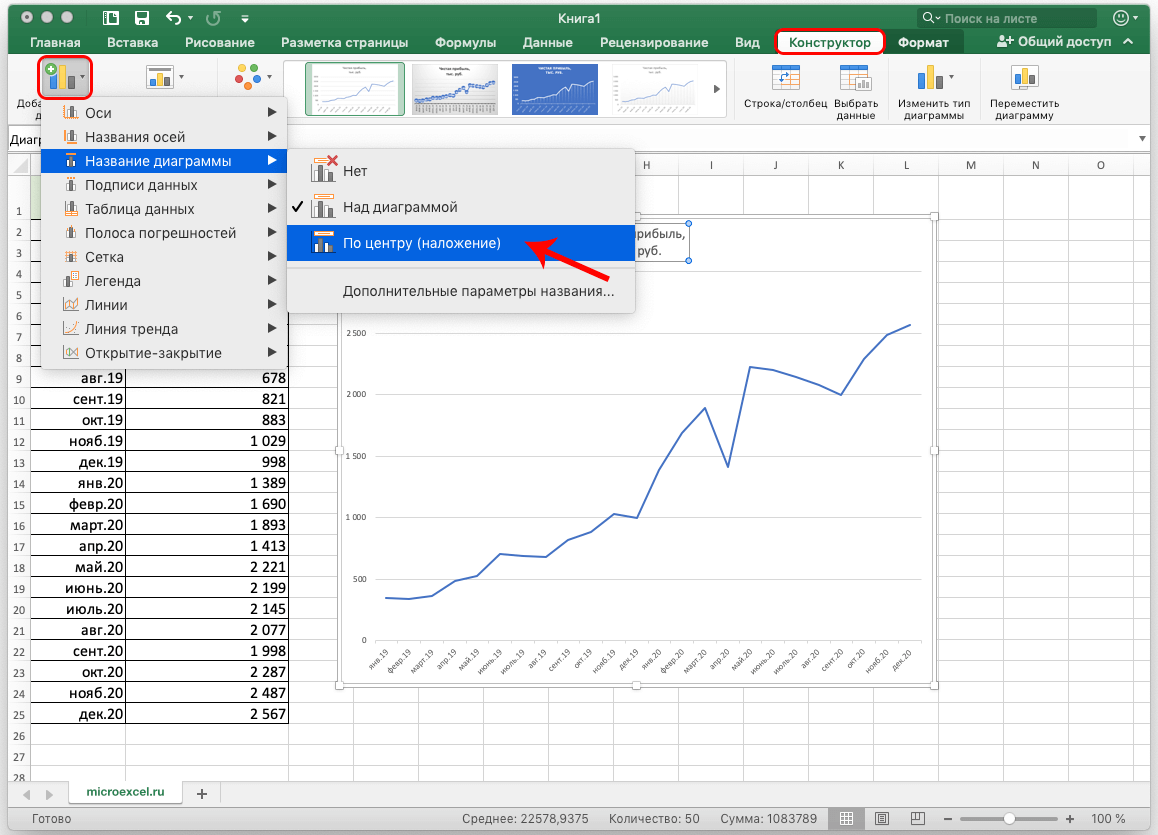Expand the chart styles gallery arrow

coord(716,89)
